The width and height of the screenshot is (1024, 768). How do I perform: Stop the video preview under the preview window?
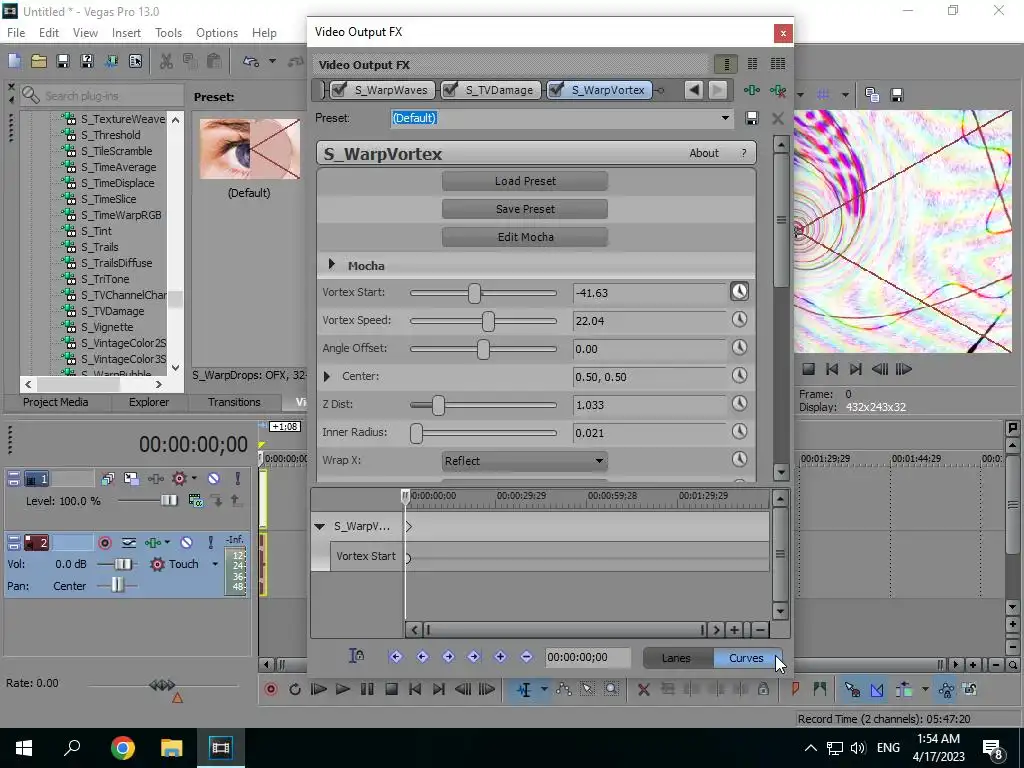point(808,369)
